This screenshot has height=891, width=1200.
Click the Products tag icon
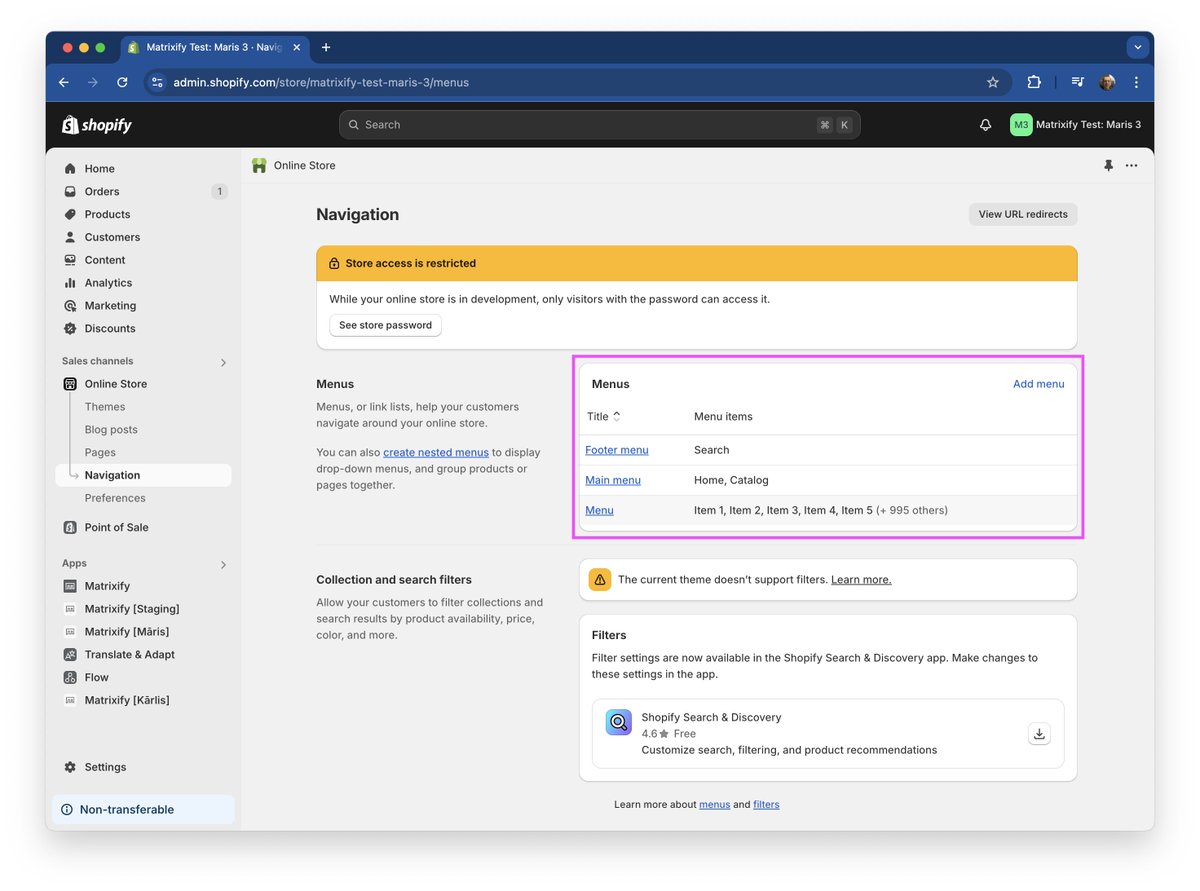tap(70, 215)
